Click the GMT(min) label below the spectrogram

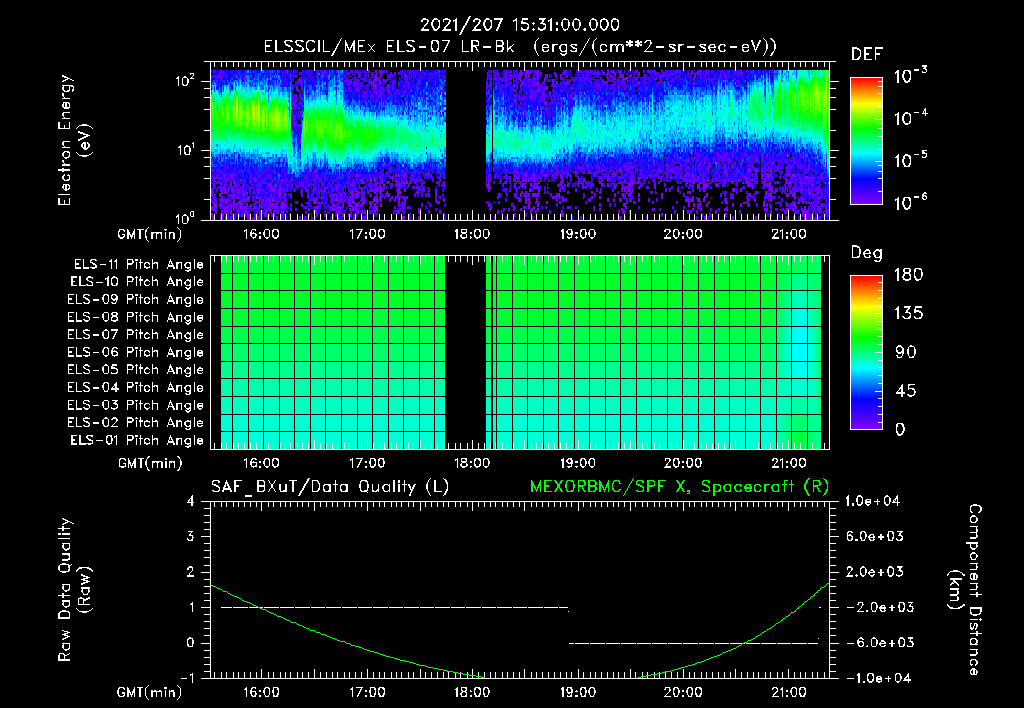coord(150,234)
